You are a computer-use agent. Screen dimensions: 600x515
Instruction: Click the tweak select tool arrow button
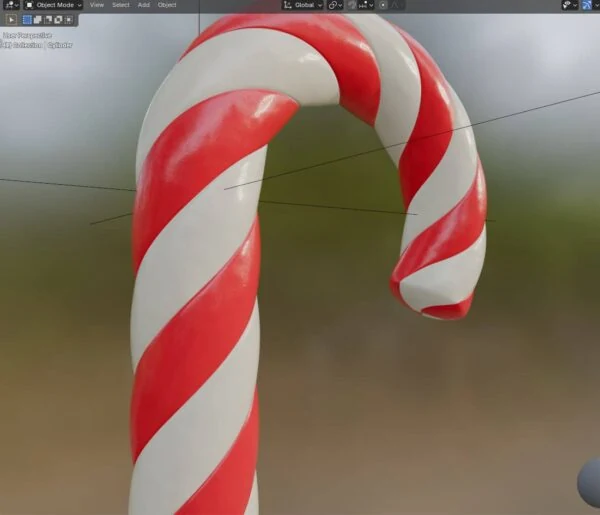11,20
